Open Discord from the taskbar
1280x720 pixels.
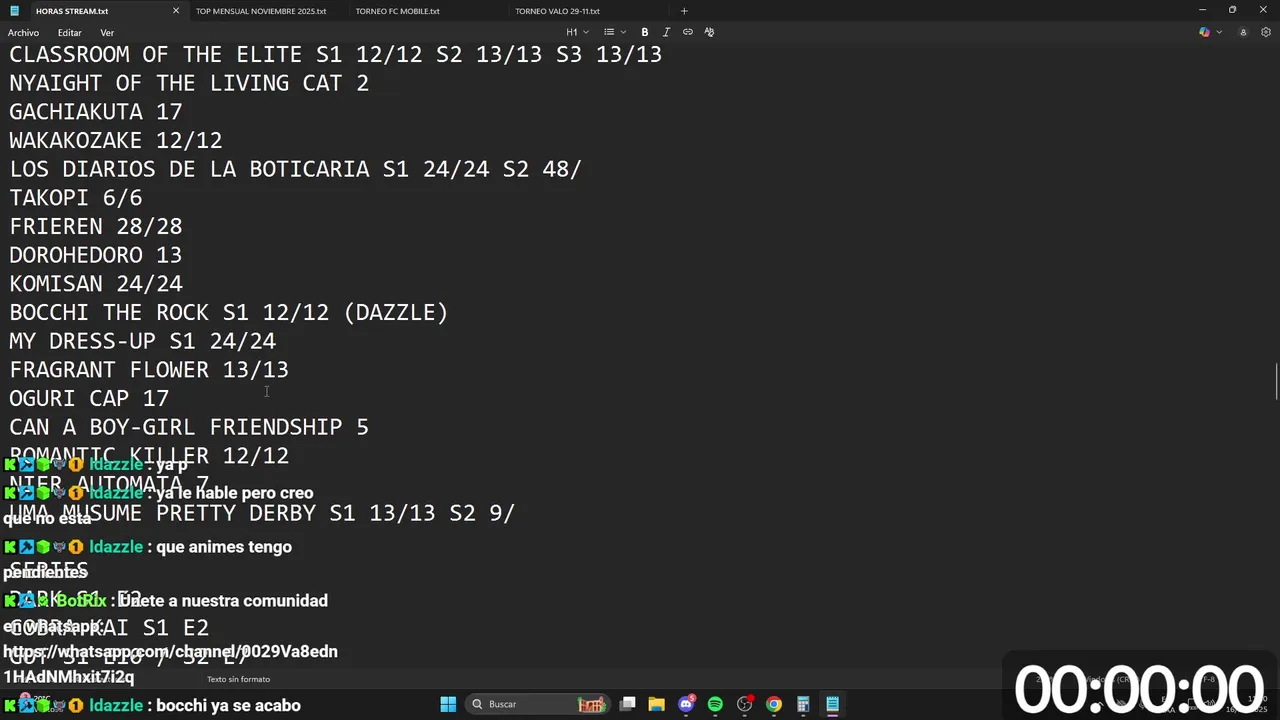[x=686, y=704]
